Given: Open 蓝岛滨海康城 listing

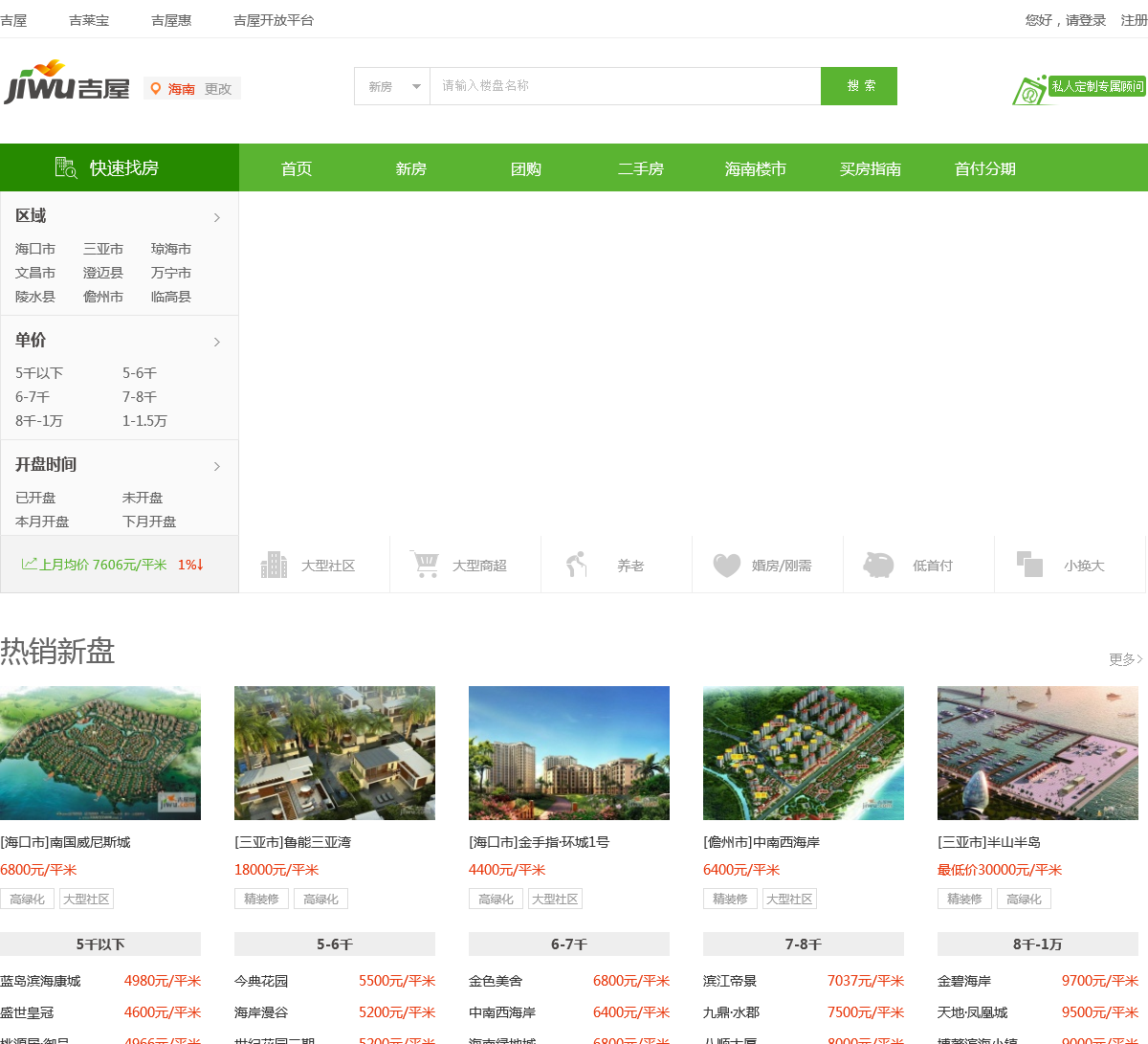Looking at the screenshot, I should (x=40, y=981).
